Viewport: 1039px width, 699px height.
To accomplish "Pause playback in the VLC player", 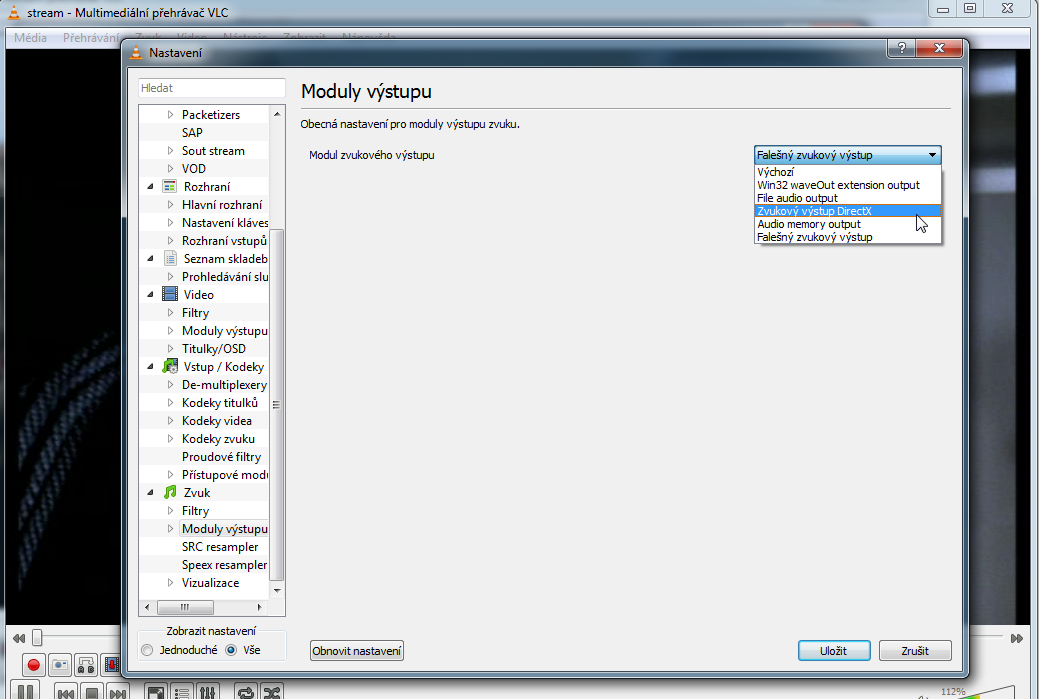I will [25, 690].
